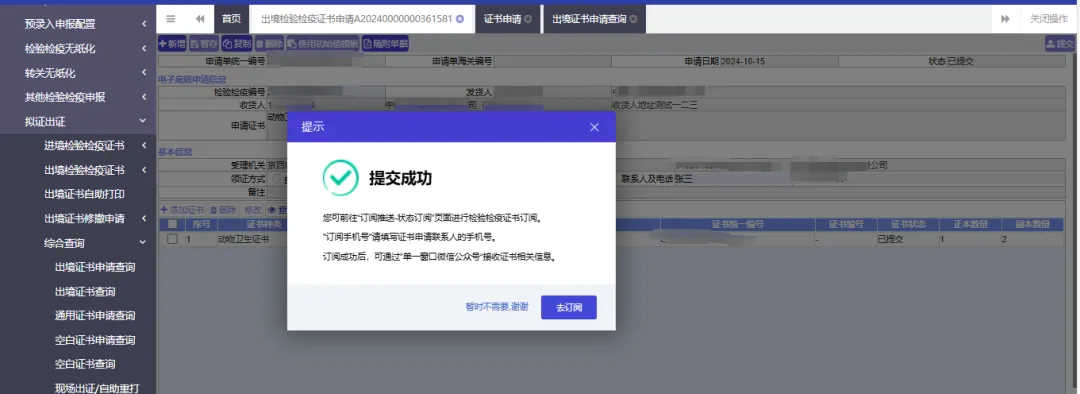Collapse the 综合查询 submenu
The height and width of the screenshot is (394, 1080).
point(78,242)
